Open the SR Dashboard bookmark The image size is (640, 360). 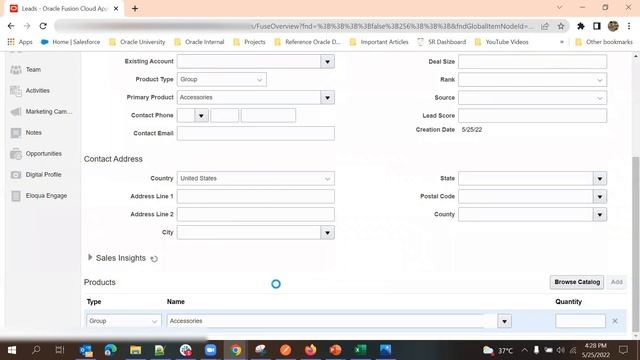coord(442,42)
